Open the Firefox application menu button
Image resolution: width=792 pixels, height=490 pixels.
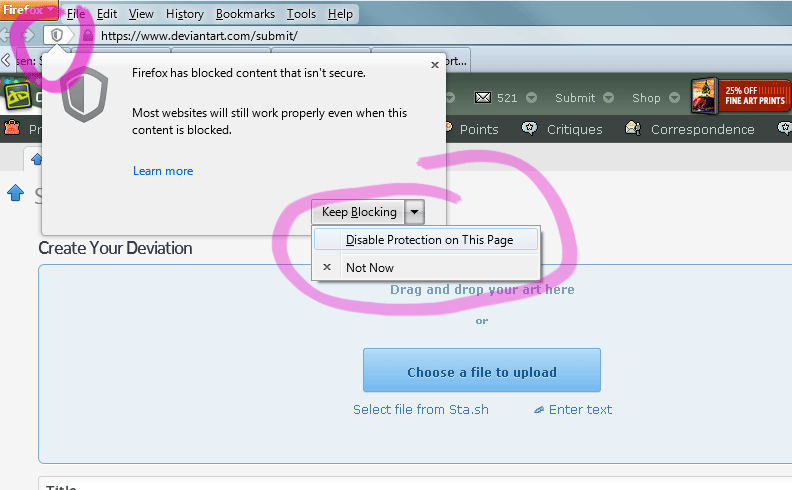29,10
